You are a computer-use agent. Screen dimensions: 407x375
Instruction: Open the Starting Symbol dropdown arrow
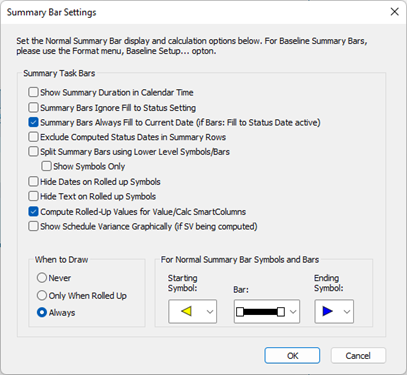click(x=210, y=312)
